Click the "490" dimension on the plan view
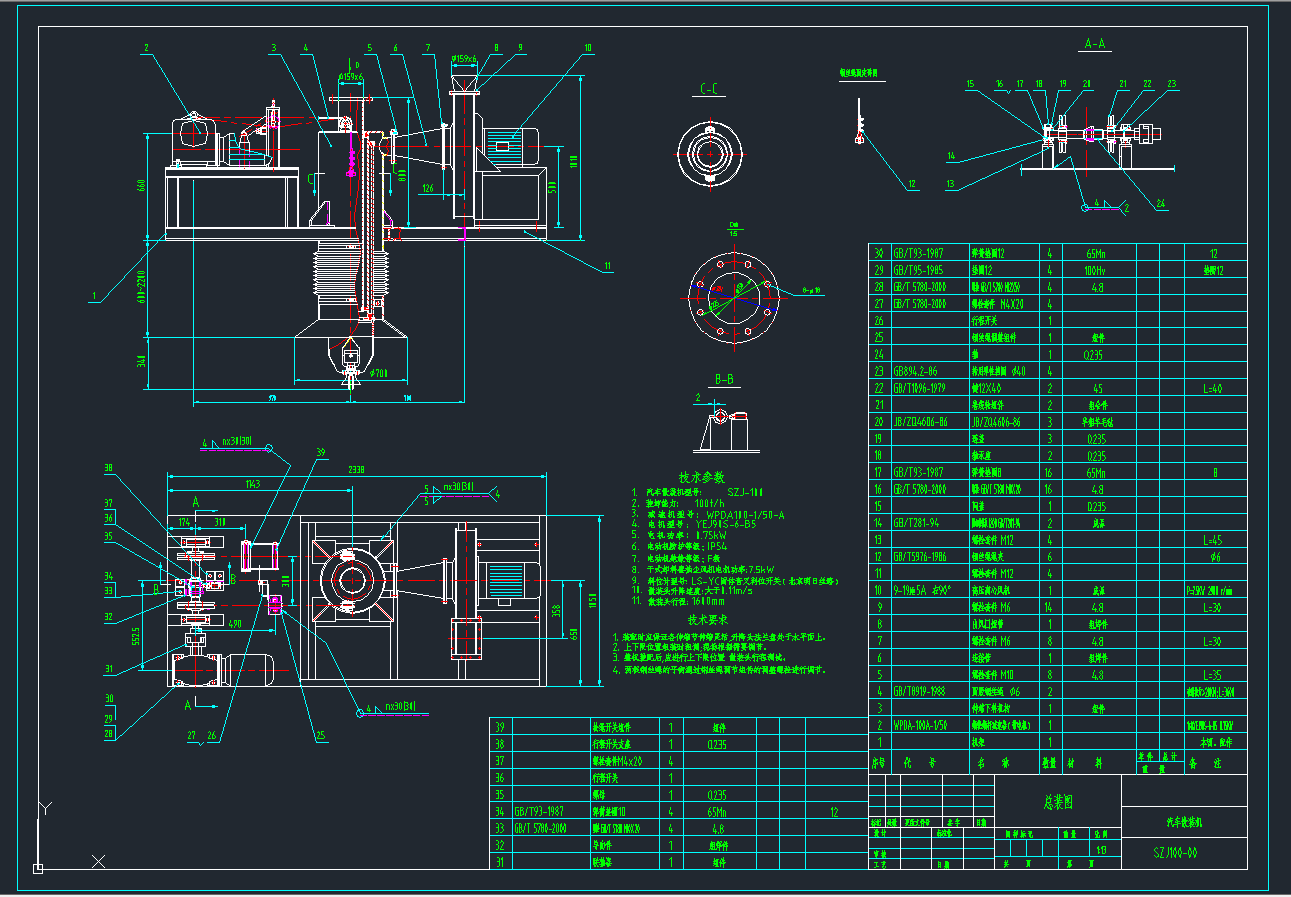Viewport: 1291px width, 897px height. [x=234, y=623]
